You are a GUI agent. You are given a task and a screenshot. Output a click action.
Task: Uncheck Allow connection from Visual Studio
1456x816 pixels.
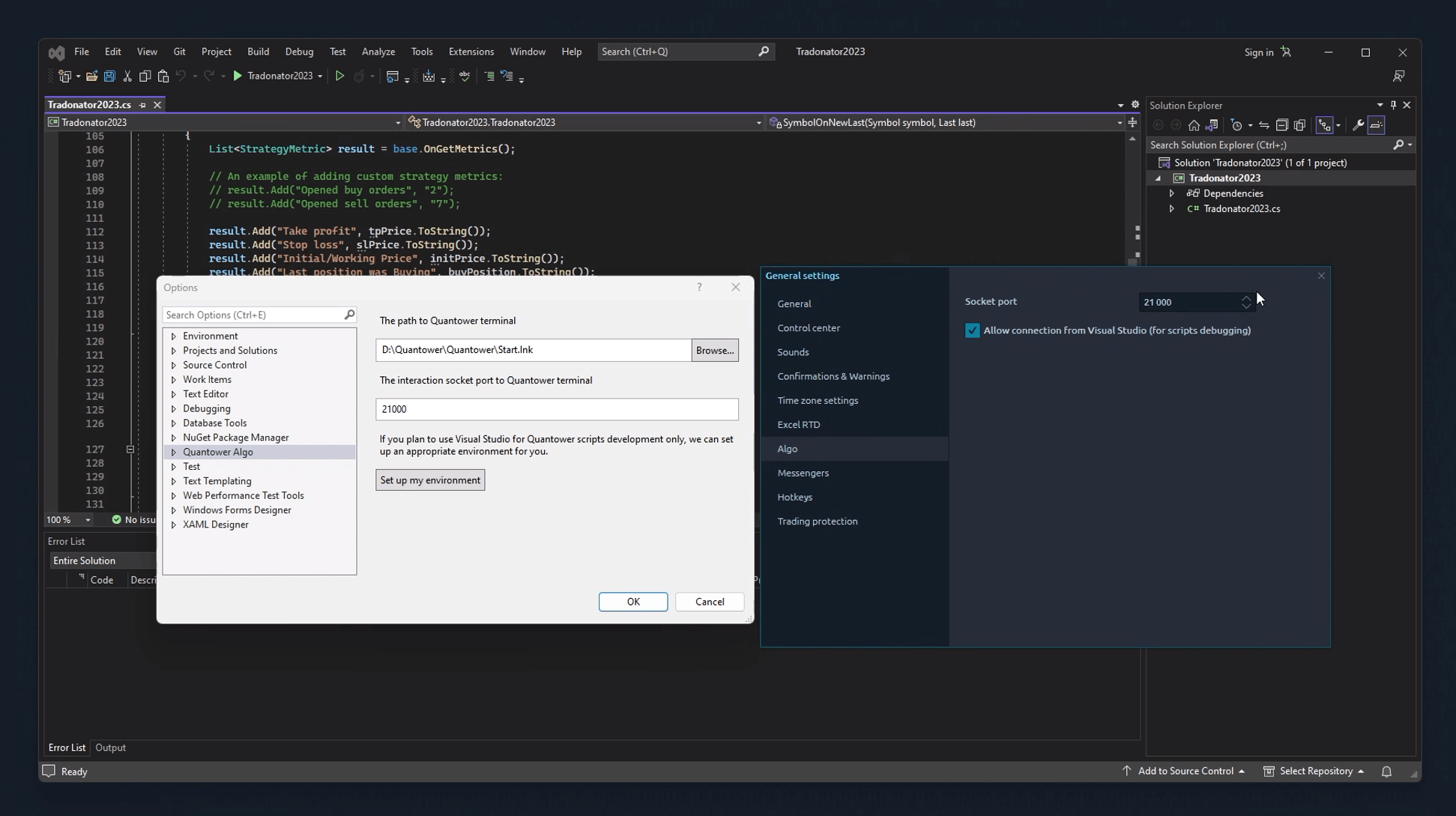(972, 330)
